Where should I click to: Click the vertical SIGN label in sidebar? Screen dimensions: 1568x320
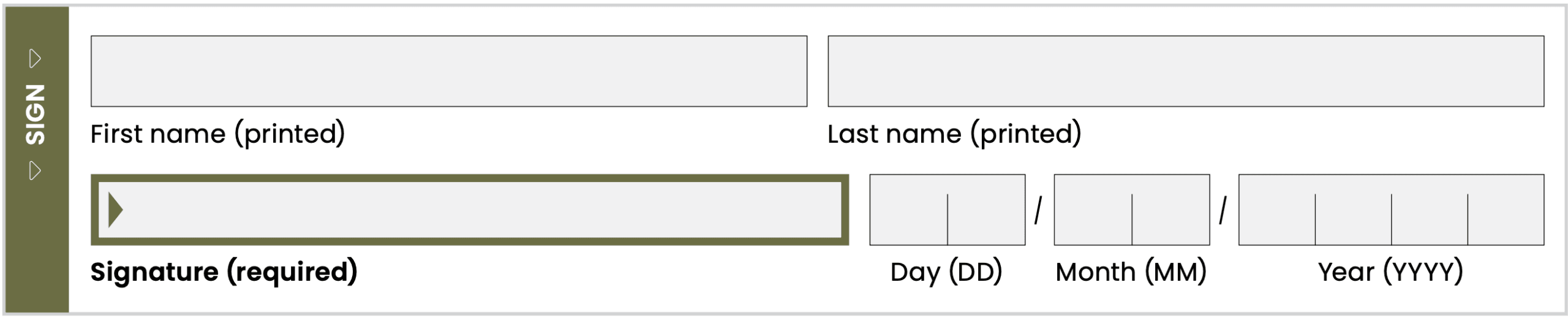pos(35,115)
